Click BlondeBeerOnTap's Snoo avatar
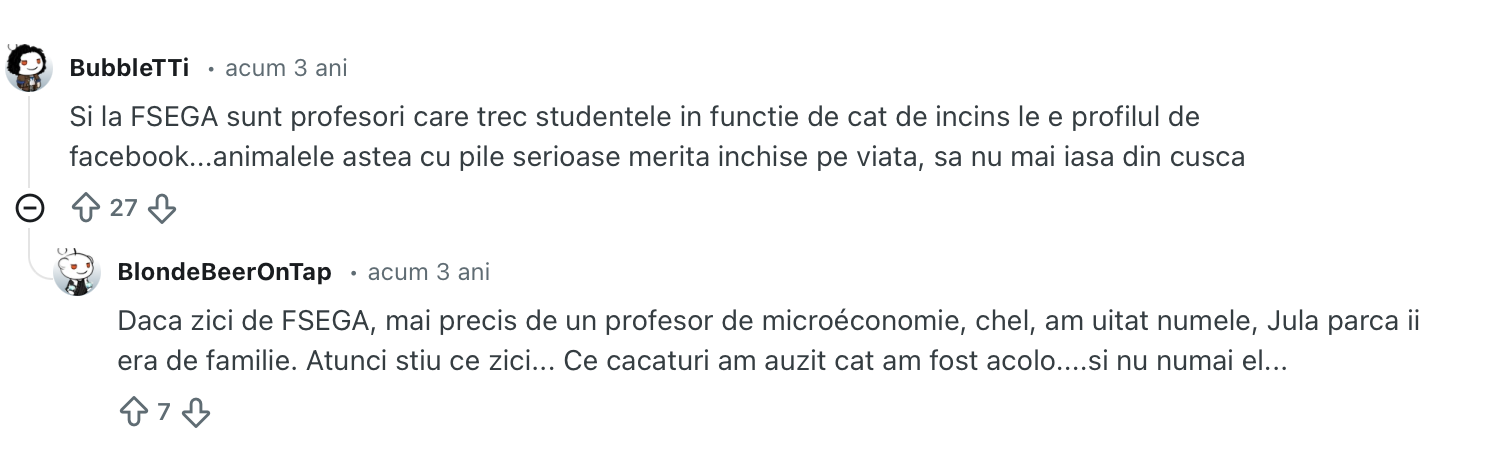Image resolution: width=1486 pixels, height=466 pixels. pyautogui.click(x=77, y=272)
